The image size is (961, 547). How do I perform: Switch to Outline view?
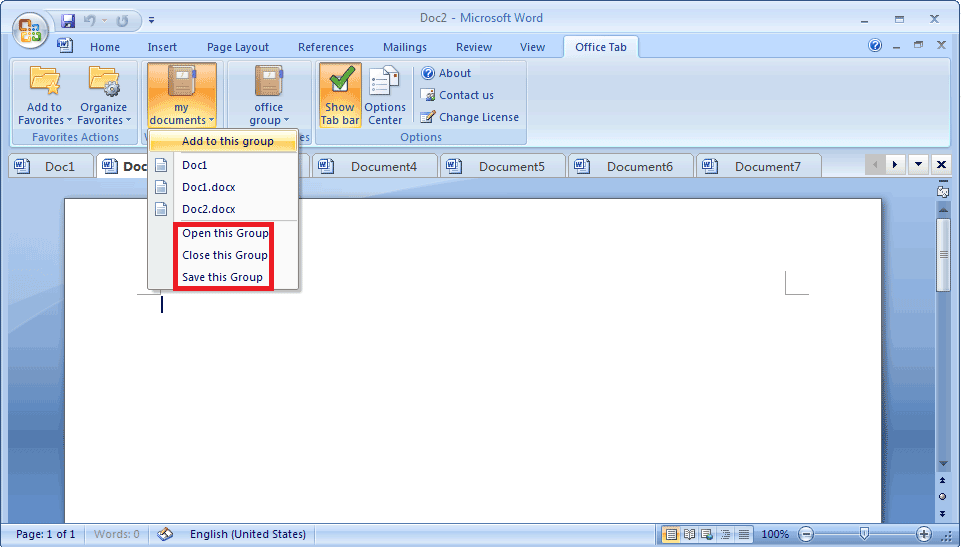(726, 534)
